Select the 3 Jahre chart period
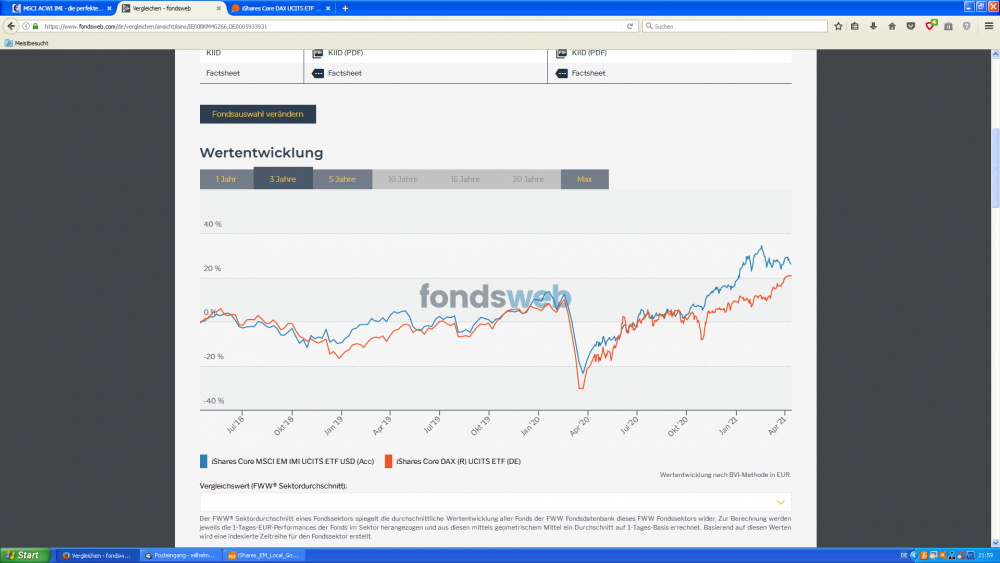Screen dimensions: 1000x563 (x=283, y=178)
